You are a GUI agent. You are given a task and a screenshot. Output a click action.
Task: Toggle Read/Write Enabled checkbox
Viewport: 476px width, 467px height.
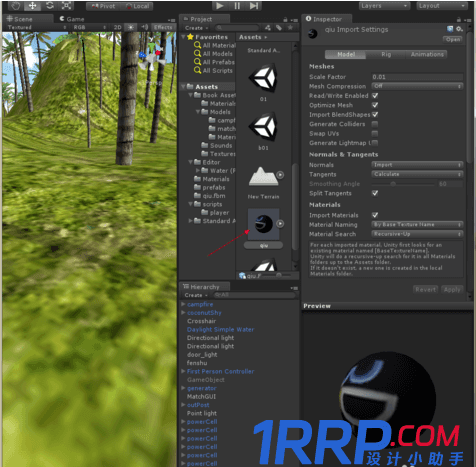coord(375,96)
